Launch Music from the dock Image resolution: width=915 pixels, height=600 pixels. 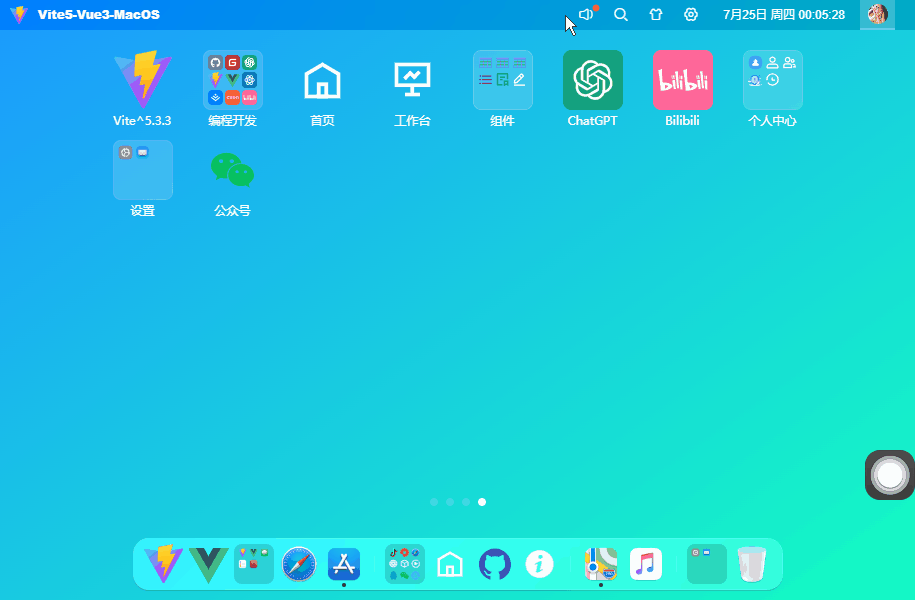[x=646, y=564]
